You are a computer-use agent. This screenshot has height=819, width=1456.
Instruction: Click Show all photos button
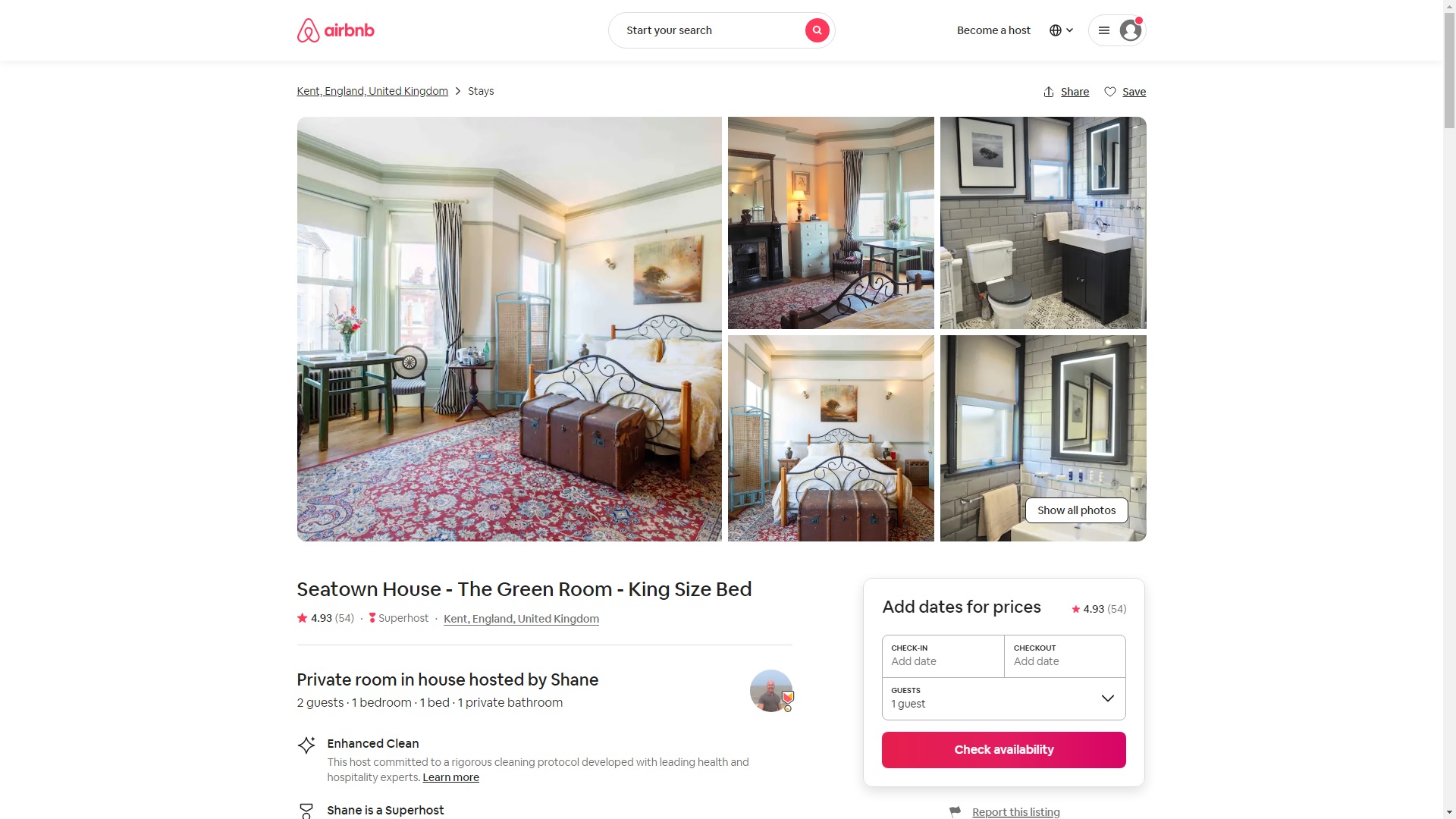(1076, 510)
